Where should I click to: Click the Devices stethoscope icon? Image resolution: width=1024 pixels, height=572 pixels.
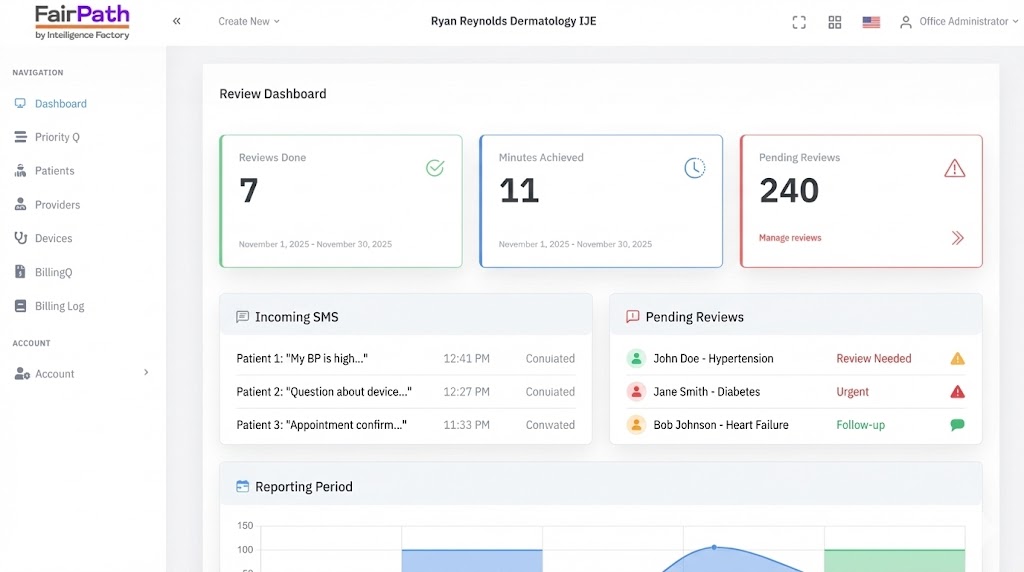pos(20,238)
